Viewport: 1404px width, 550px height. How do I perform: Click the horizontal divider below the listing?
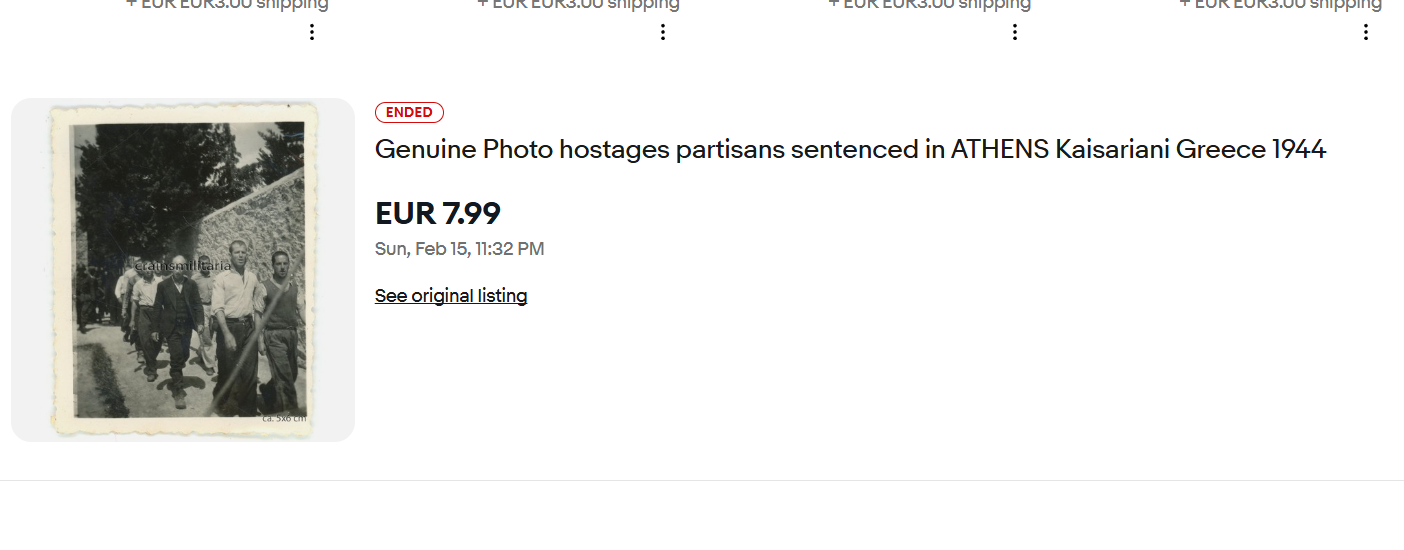702,480
